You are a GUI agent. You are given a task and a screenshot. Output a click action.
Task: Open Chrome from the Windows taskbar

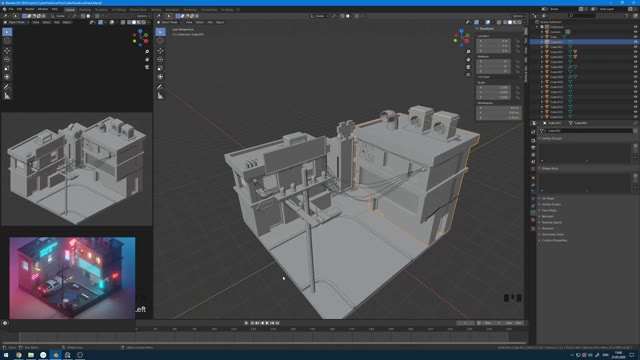[x=18, y=355]
